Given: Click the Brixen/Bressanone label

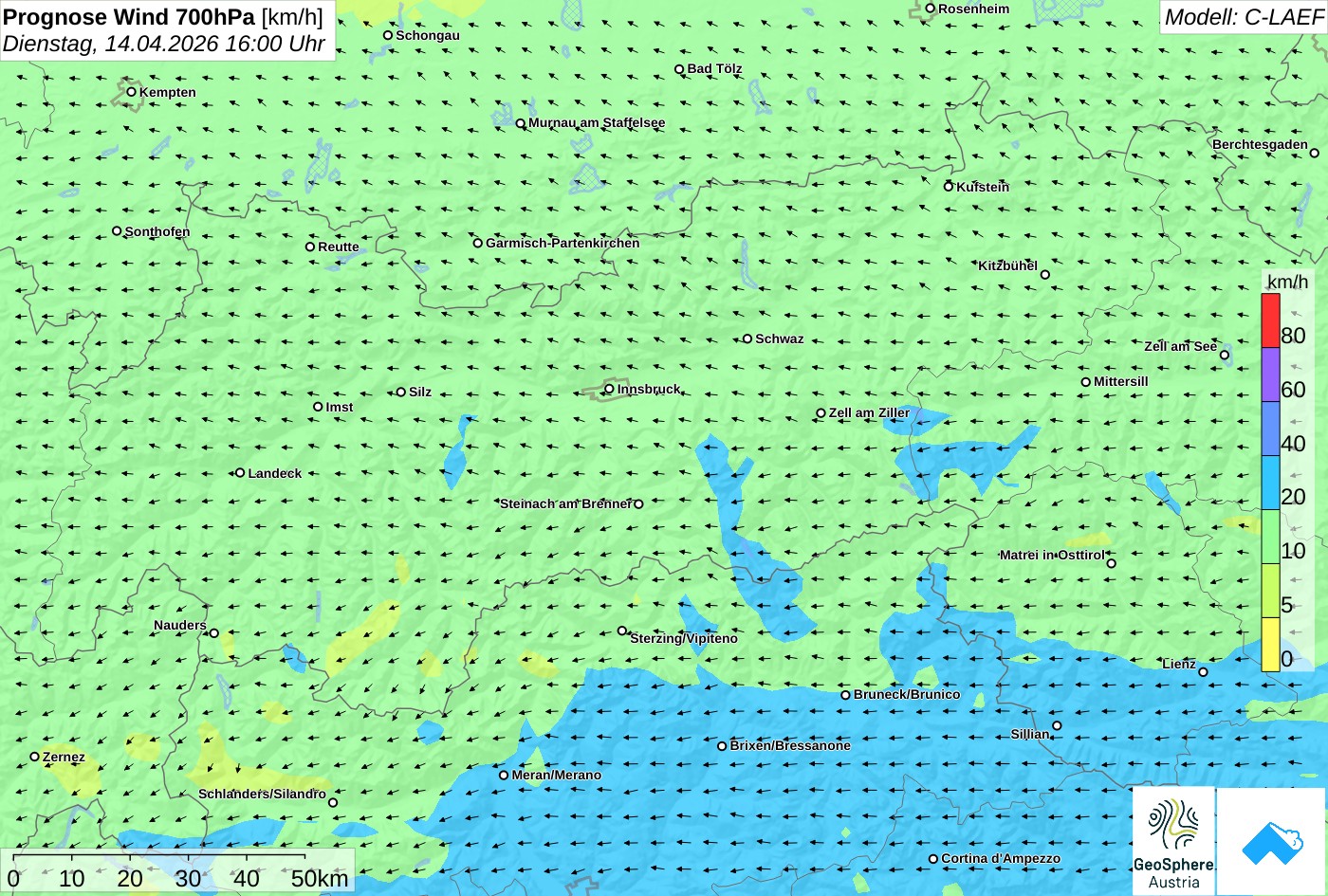Looking at the screenshot, I should click(790, 745).
